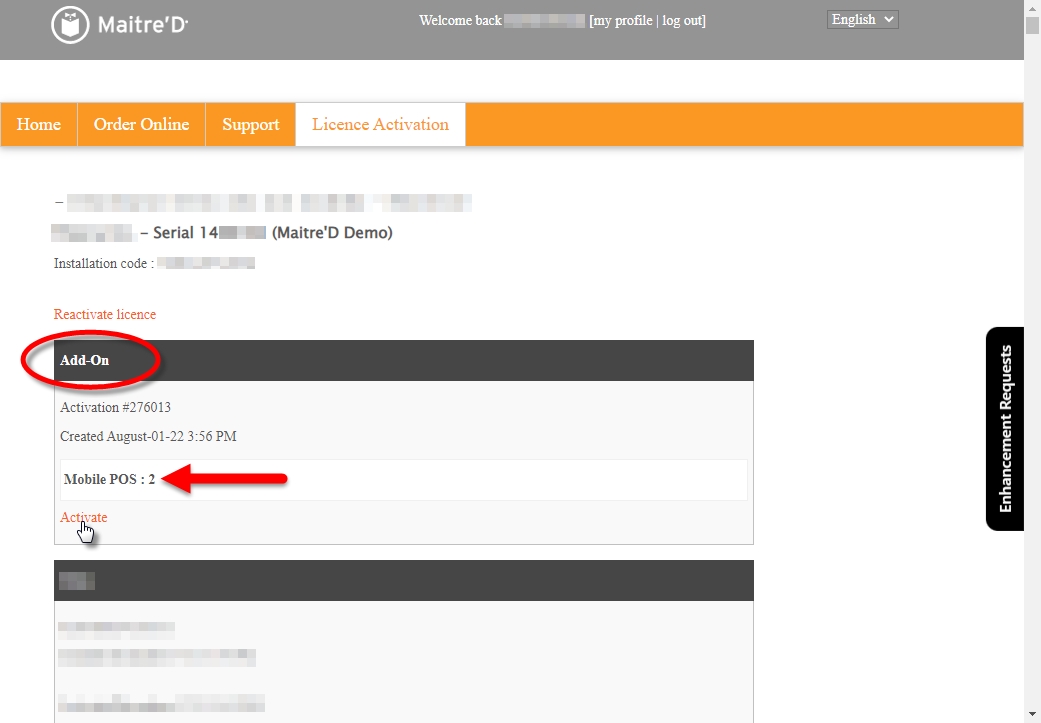The image size is (1041, 723).
Task: Click the Installation code label
Action: 104,264
